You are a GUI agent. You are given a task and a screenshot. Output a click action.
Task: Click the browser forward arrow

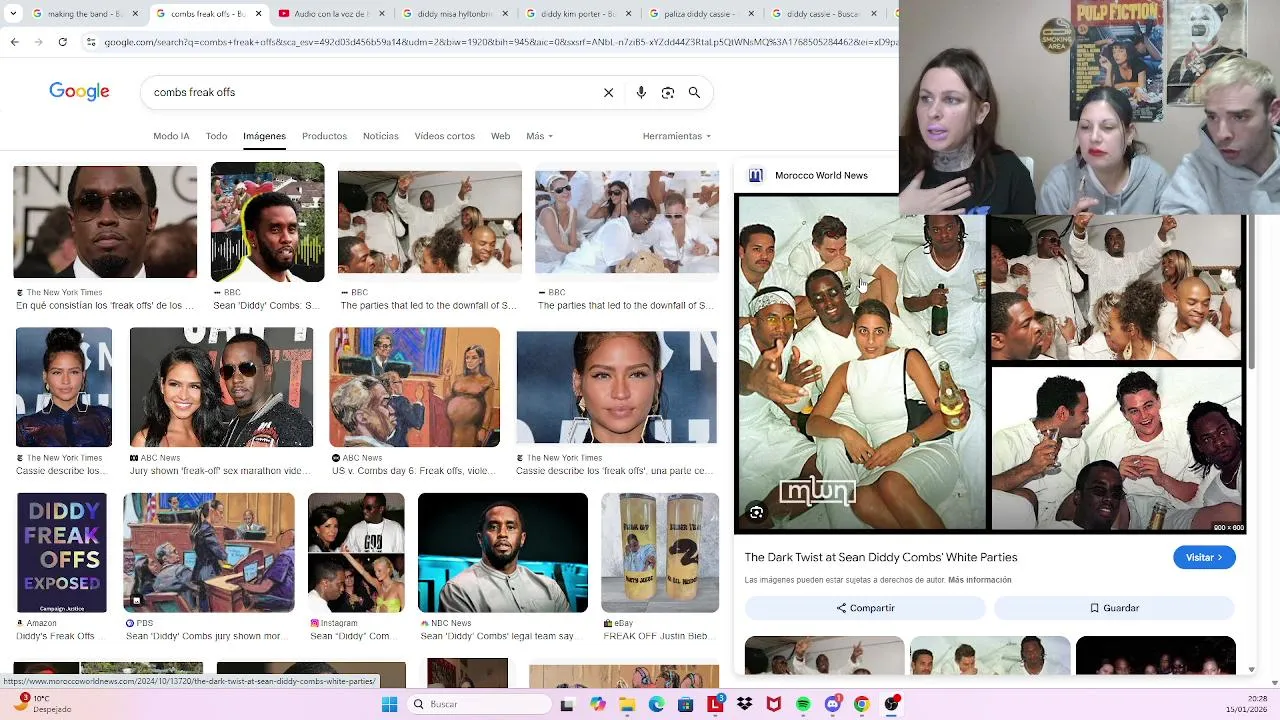(38, 42)
